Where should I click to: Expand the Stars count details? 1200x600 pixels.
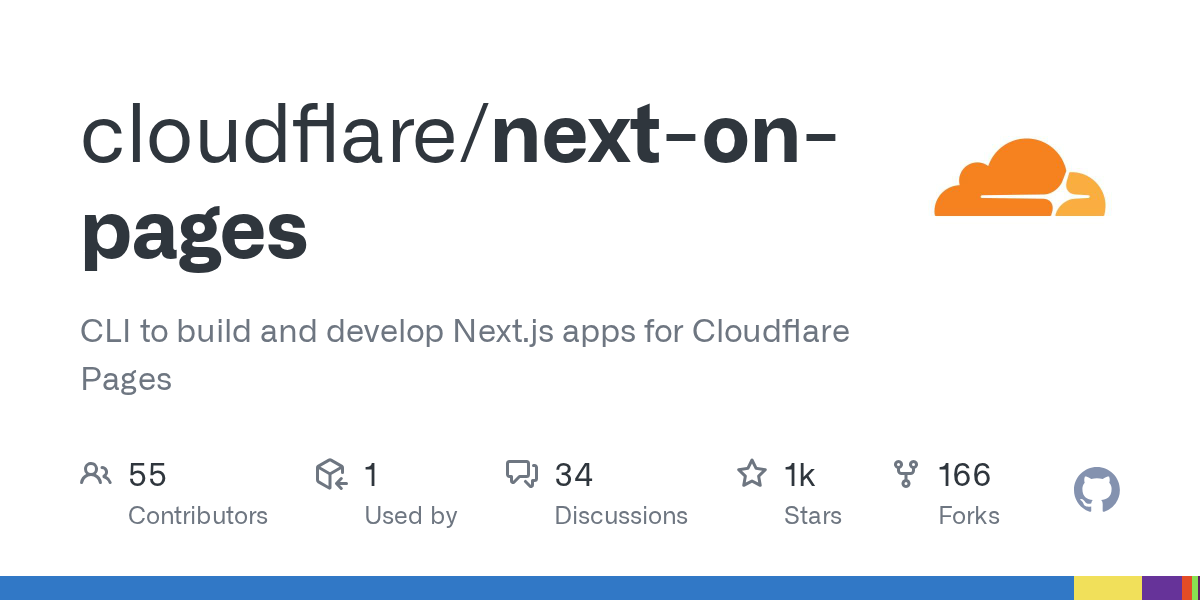(800, 474)
